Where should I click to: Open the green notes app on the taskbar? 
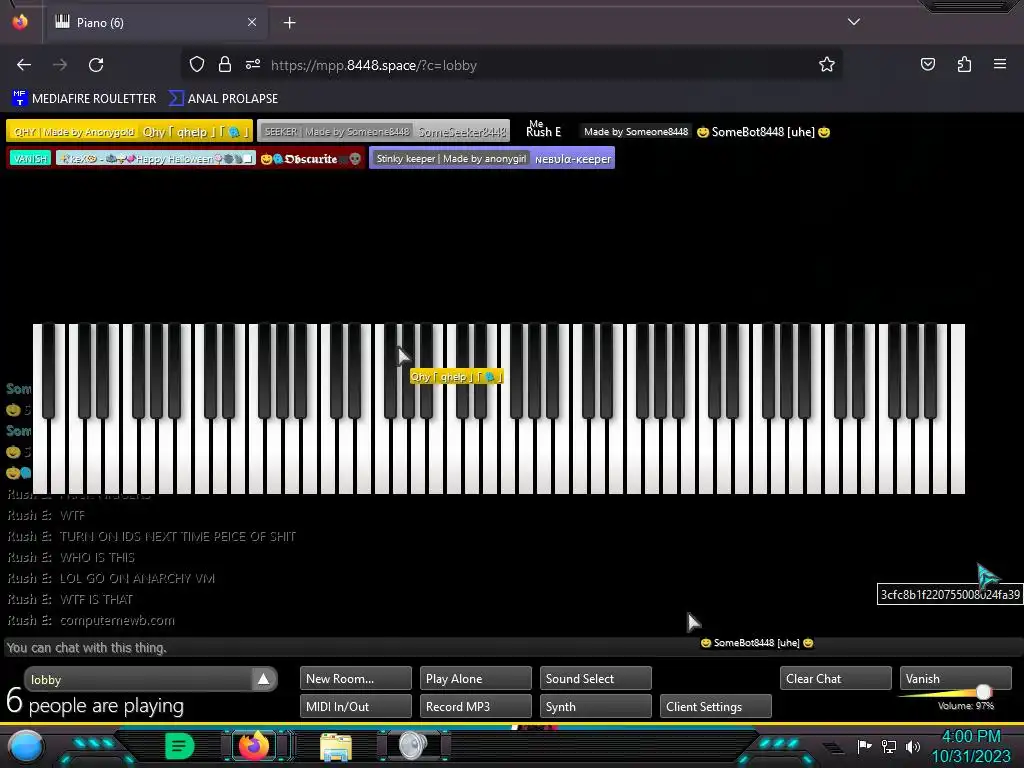tap(180, 746)
